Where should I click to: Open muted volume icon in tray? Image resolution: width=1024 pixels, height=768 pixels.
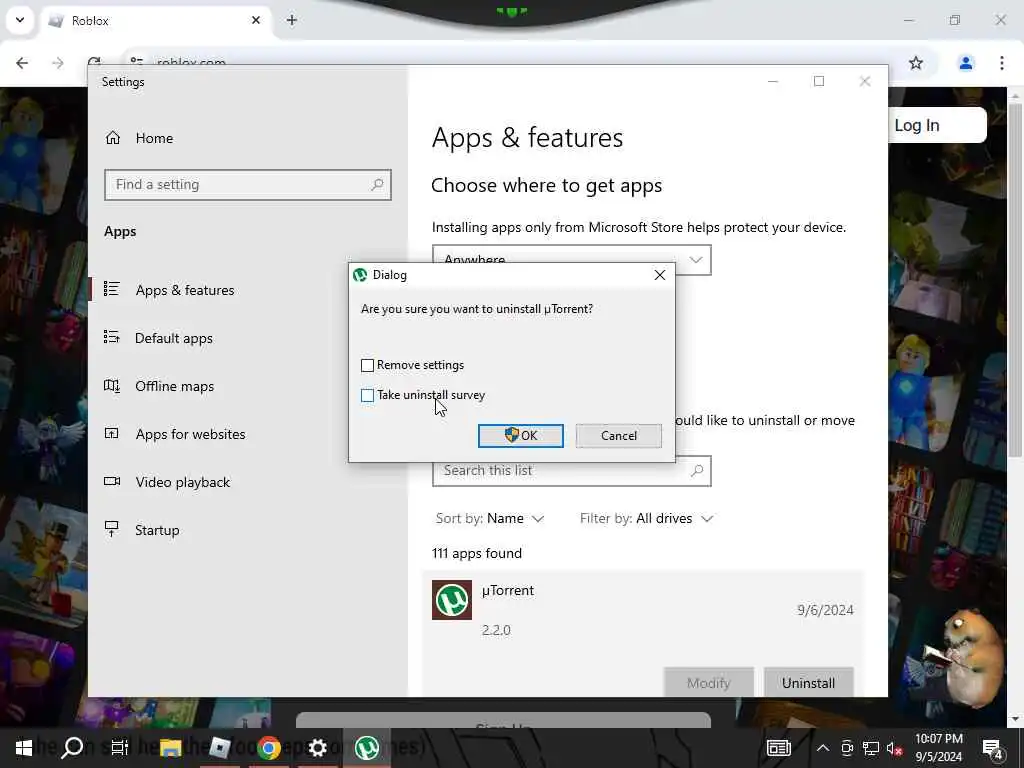[x=895, y=748]
